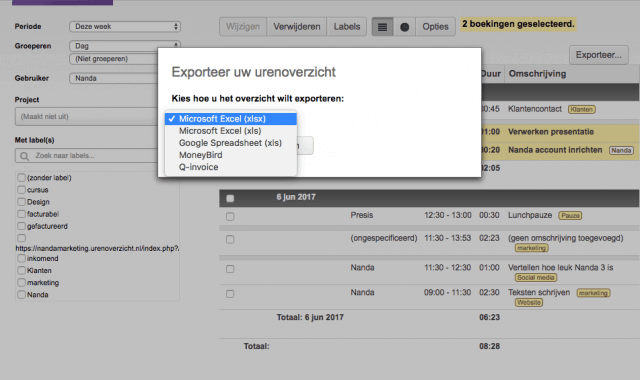The height and width of the screenshot is (380, 640).
Task: Switch to list view icon
Action: pyautogui.click(x=382, y=27)
